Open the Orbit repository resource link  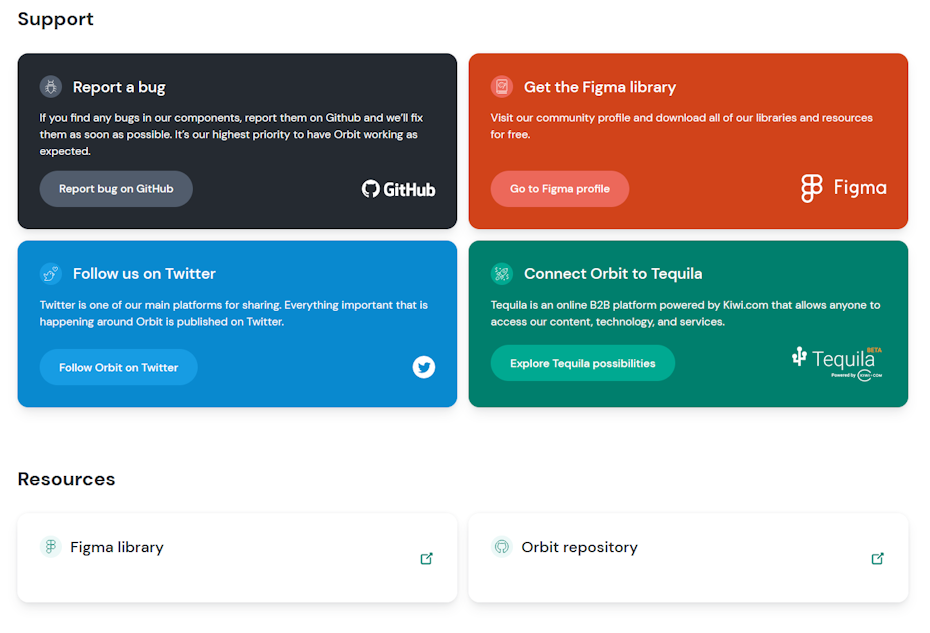tap(579, 547)
